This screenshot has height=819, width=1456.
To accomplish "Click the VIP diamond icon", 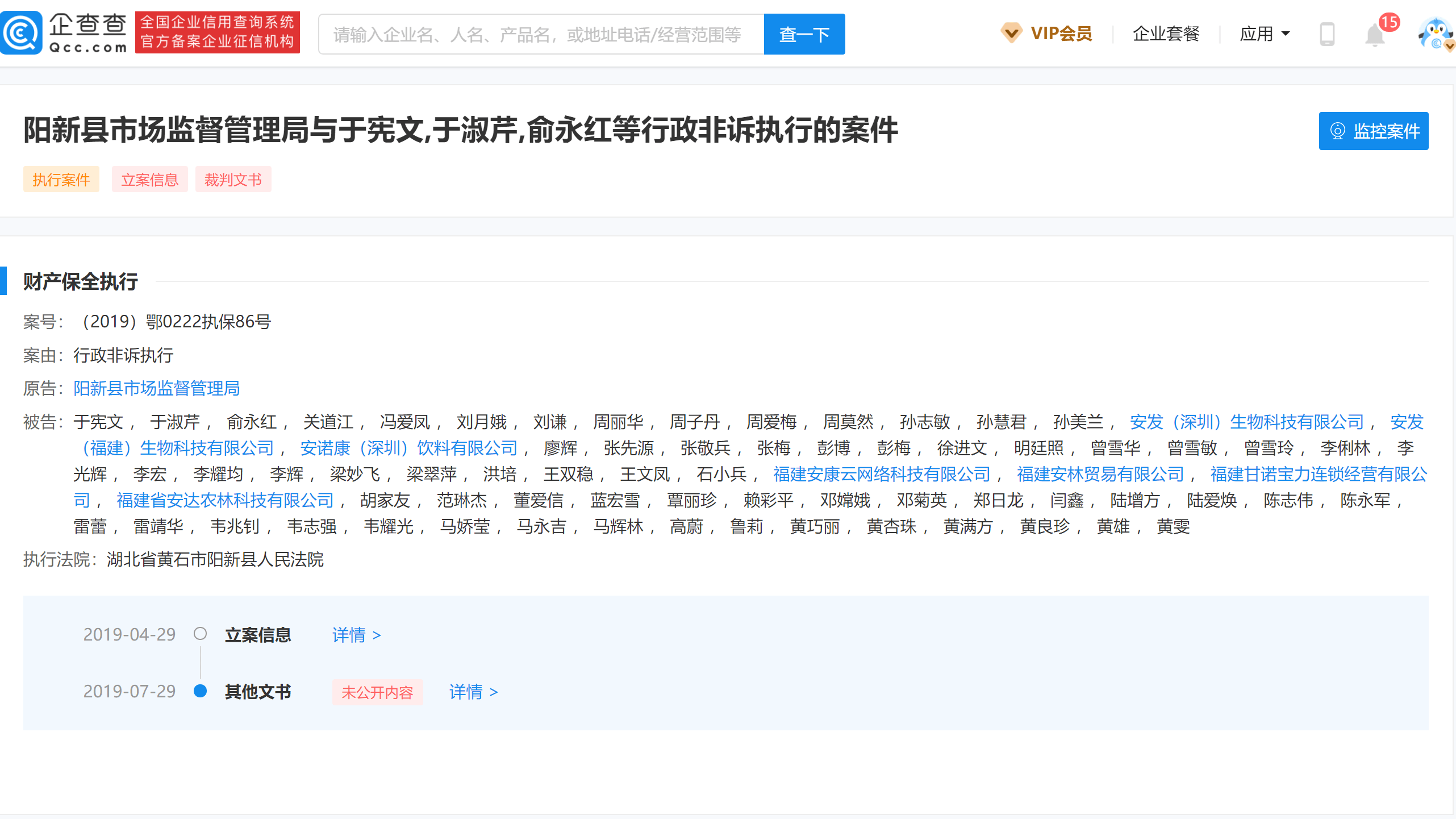I will click(1011, 33).
